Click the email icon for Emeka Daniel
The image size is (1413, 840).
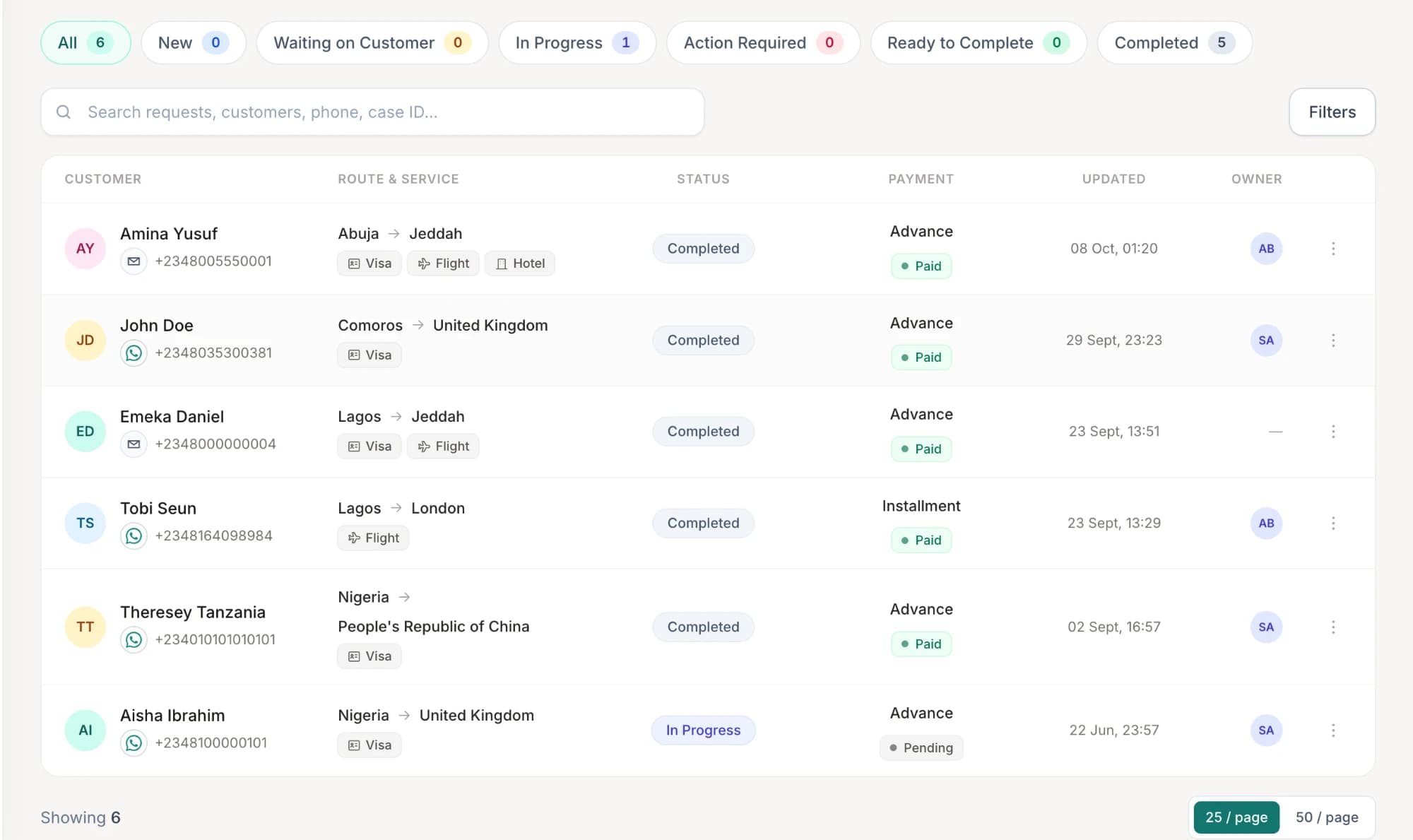click(x=134, y=444)
